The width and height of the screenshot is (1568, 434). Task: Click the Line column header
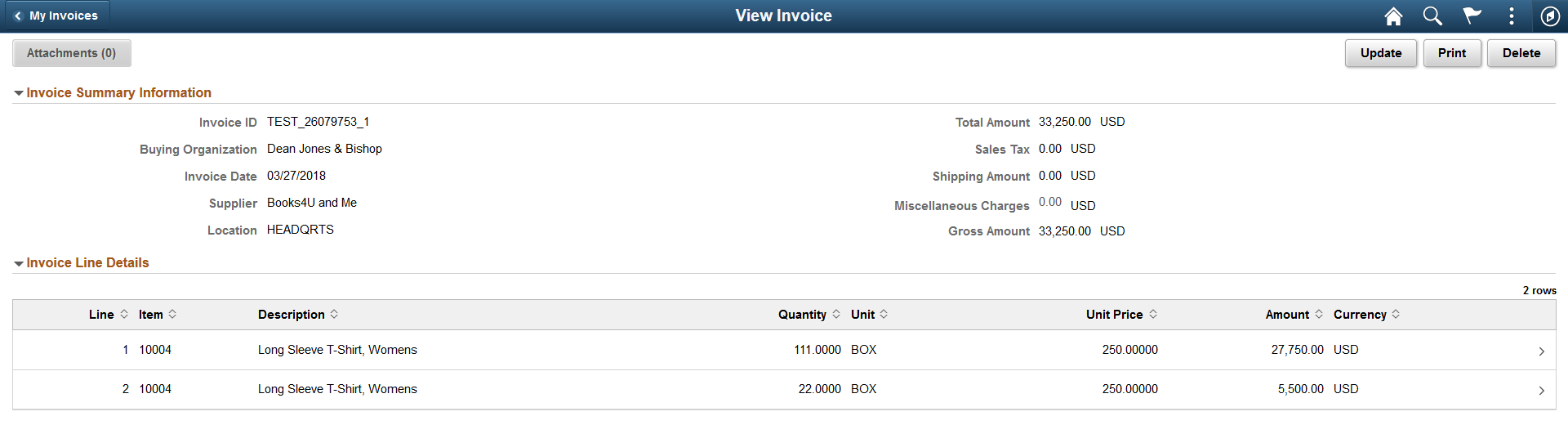[101, 315]
